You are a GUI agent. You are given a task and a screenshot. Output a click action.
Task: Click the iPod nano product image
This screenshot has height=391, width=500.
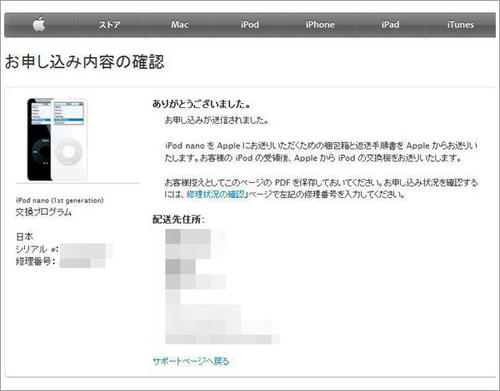pos(57,139)
